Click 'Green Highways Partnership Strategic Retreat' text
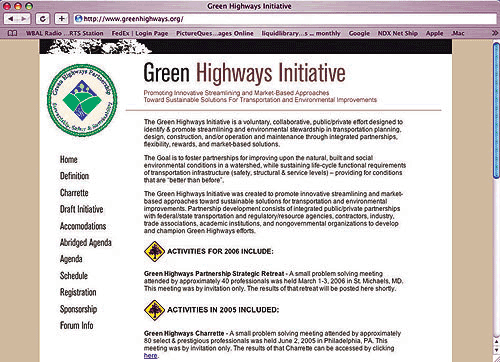This screenshot has width=500, height=362. [214, 274]
